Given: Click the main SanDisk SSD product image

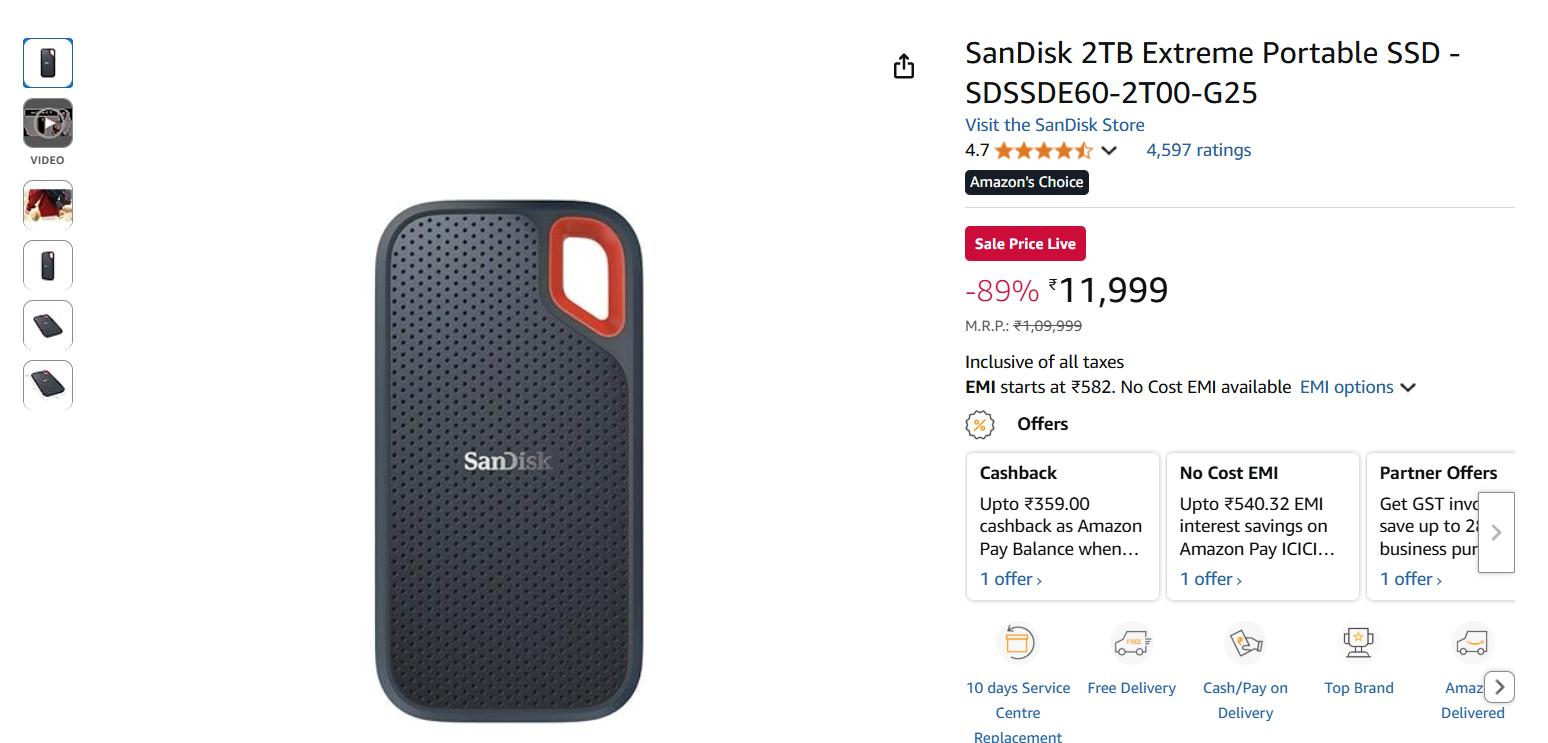Looking at the screenshot, I should (x=509, y=461).
